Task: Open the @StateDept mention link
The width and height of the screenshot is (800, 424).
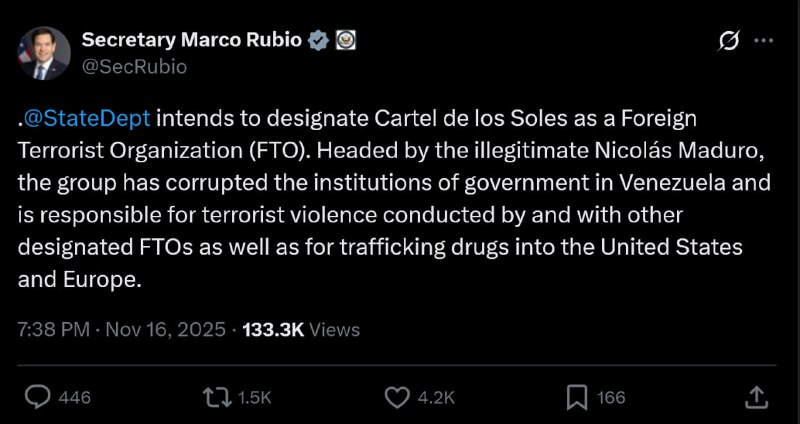Action: click(x=86, y=118)
